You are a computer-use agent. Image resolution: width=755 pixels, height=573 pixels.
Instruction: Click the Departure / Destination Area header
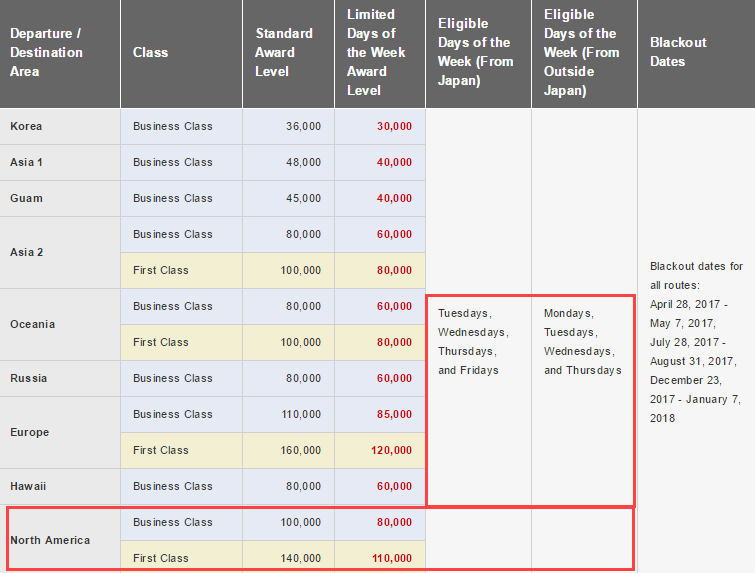tap(60, 52)
